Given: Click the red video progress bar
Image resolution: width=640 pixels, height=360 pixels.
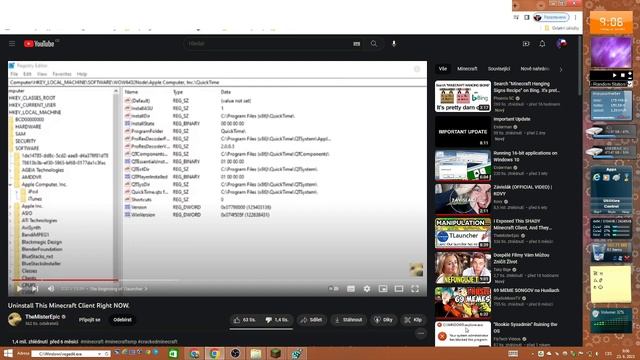Looking at the screenshot, I should [65, 280].
